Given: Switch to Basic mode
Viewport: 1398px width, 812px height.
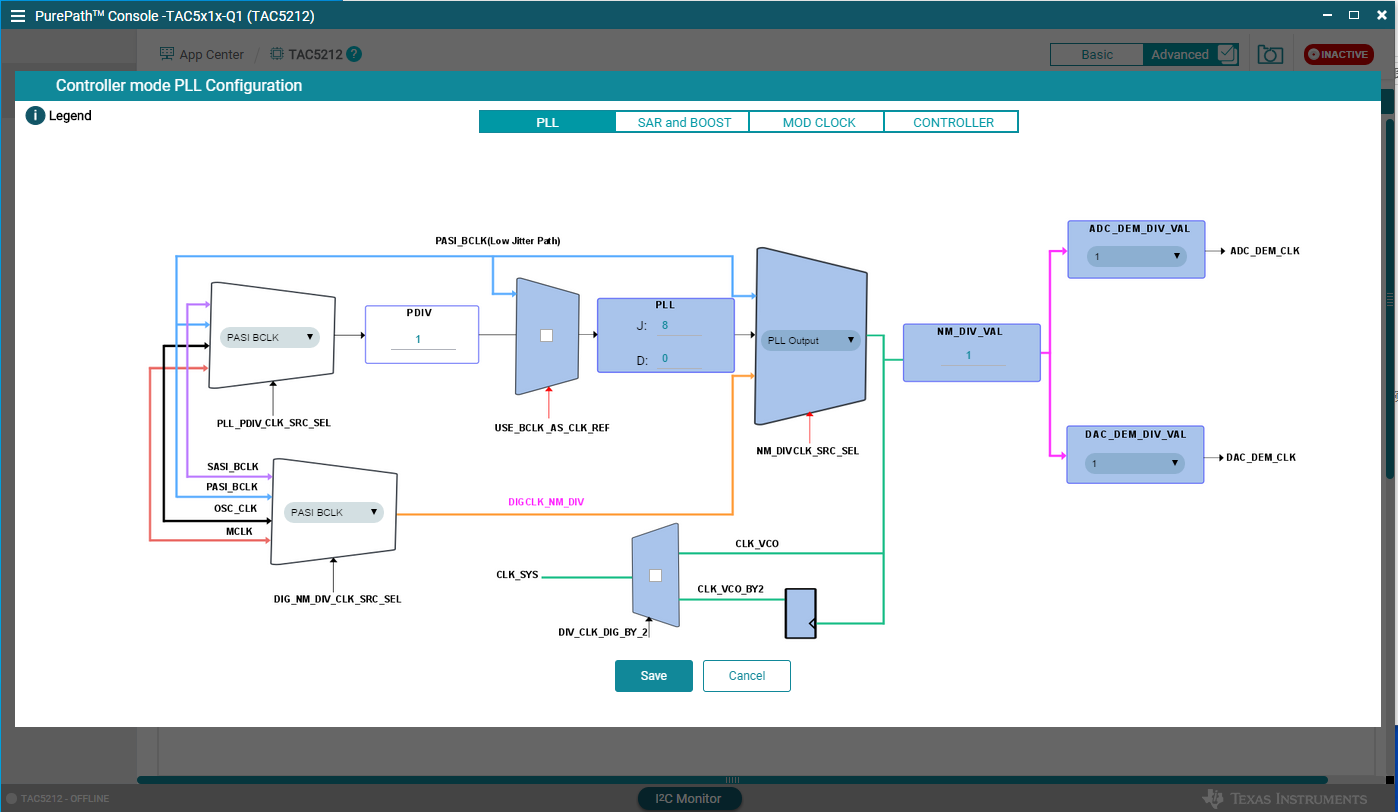Looking at the screenshot, I should tap(1097, 54).
